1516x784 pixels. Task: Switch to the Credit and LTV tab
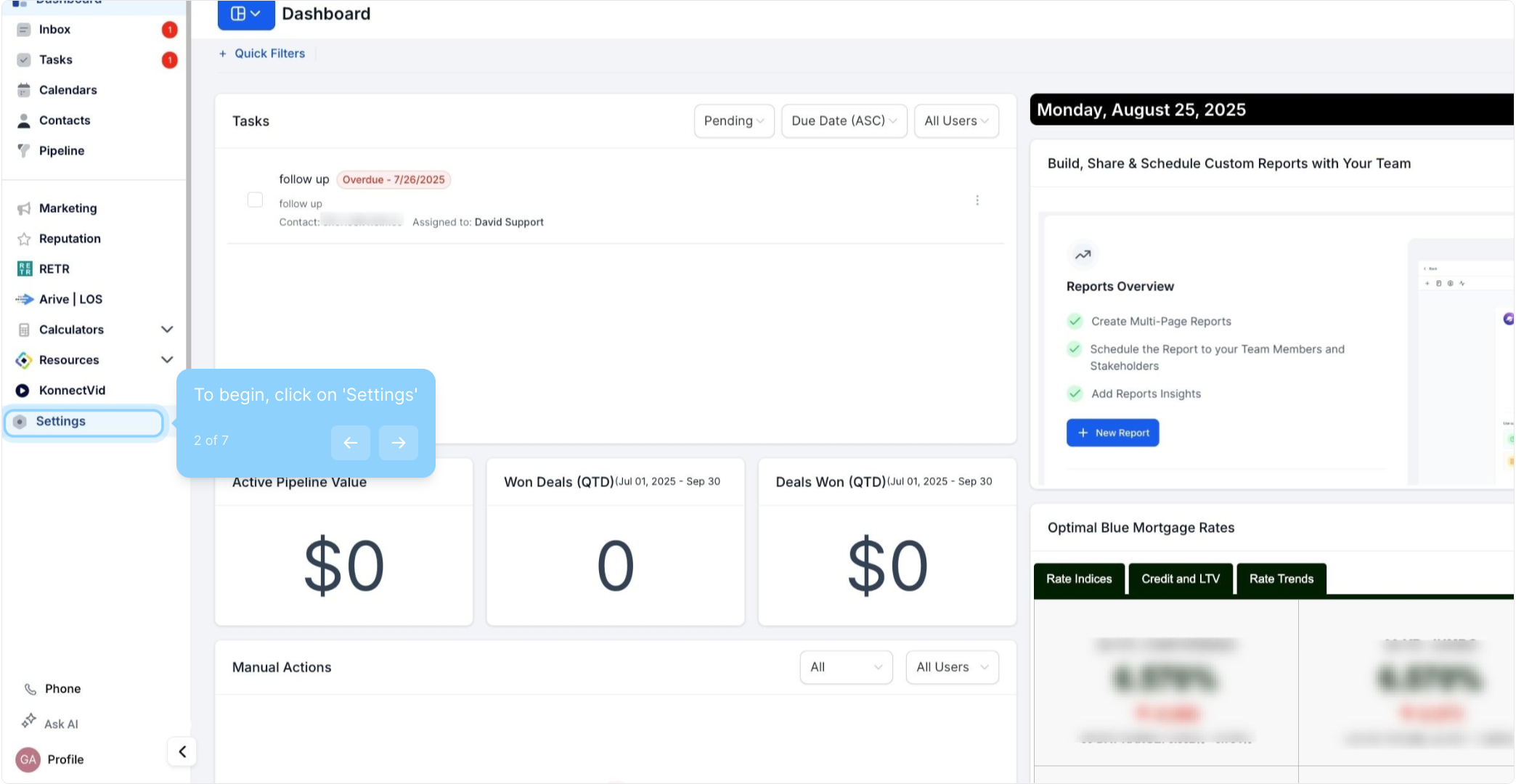click(x=1180, y=579)
